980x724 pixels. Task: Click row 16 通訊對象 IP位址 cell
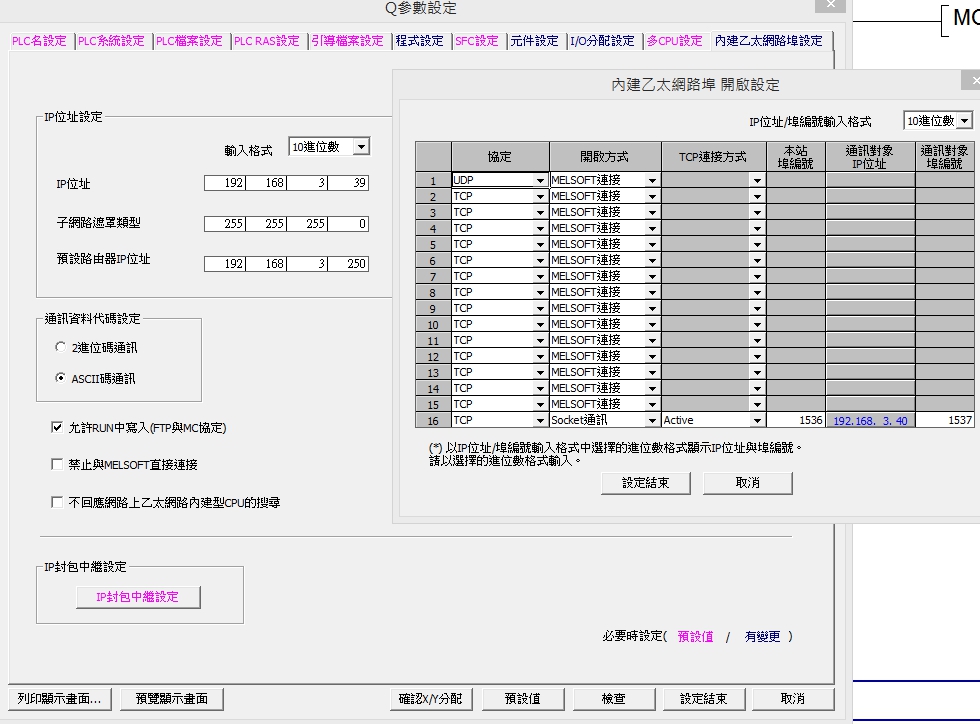(870, 421)
